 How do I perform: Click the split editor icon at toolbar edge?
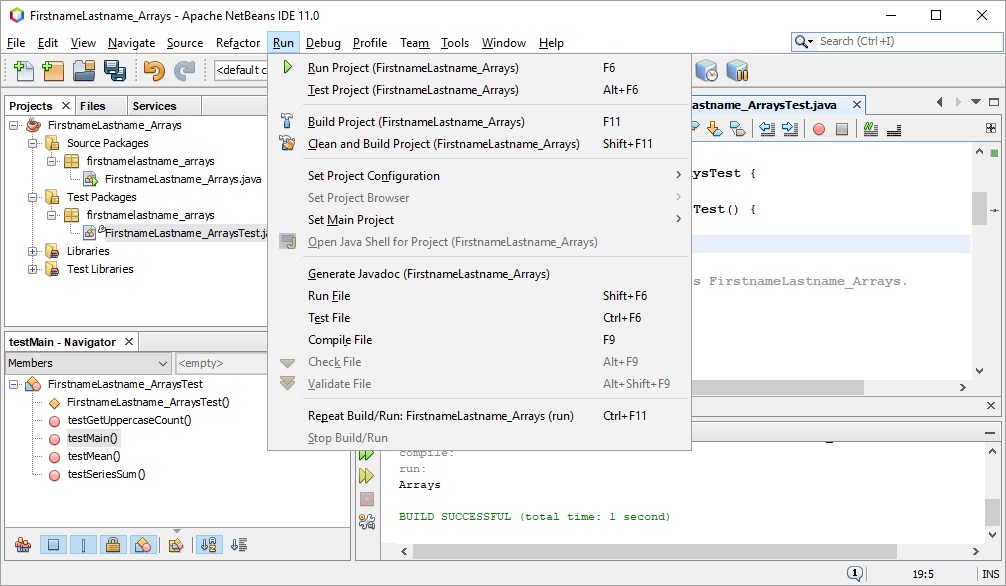pyautogui.click(x=991, y=128)
